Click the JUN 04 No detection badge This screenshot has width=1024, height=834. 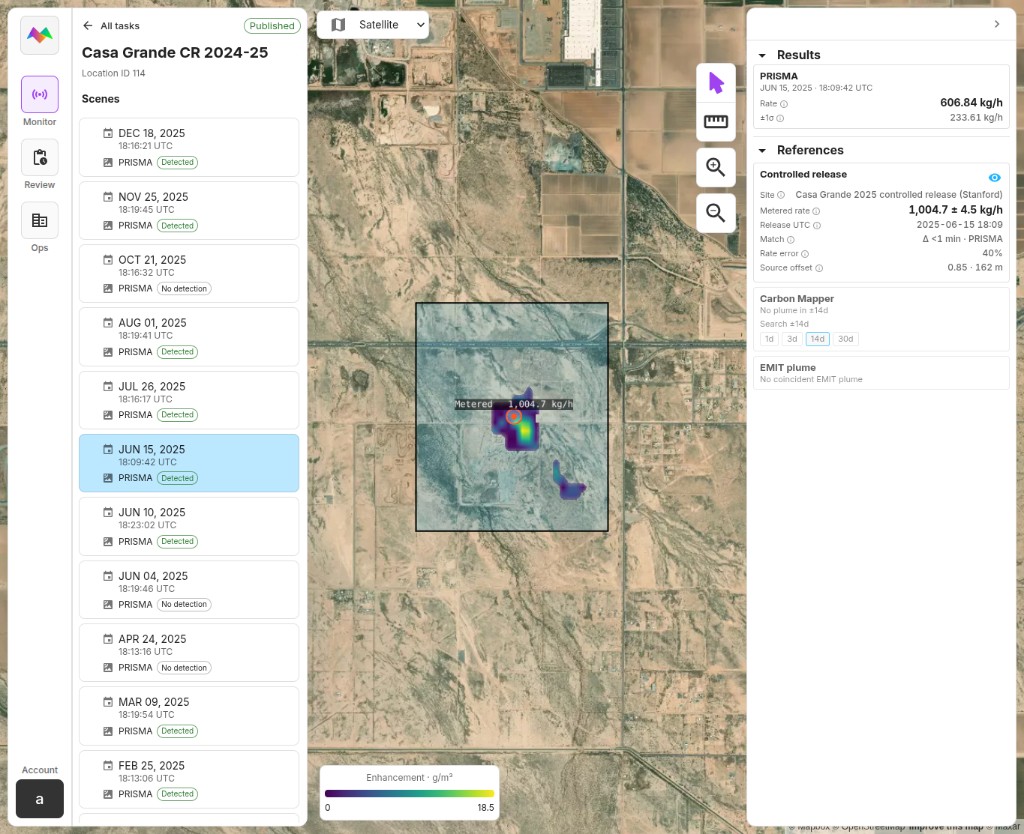point(184,605)
